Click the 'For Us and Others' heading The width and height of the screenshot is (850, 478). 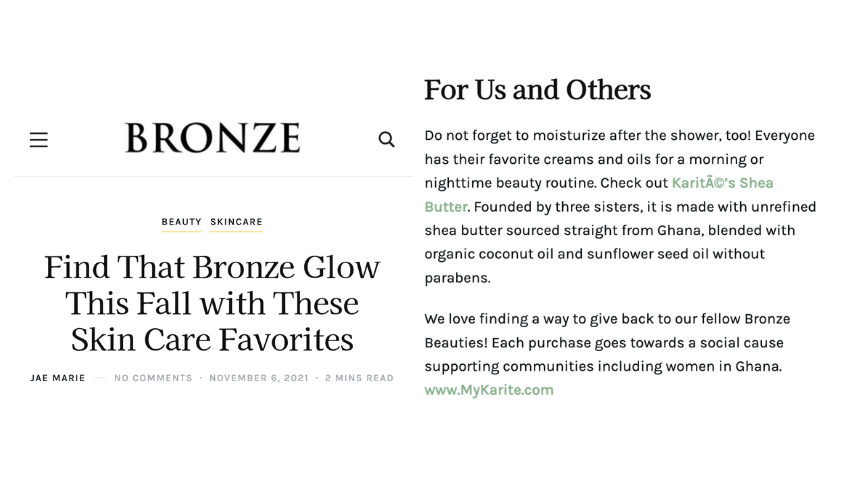point(537,90)
